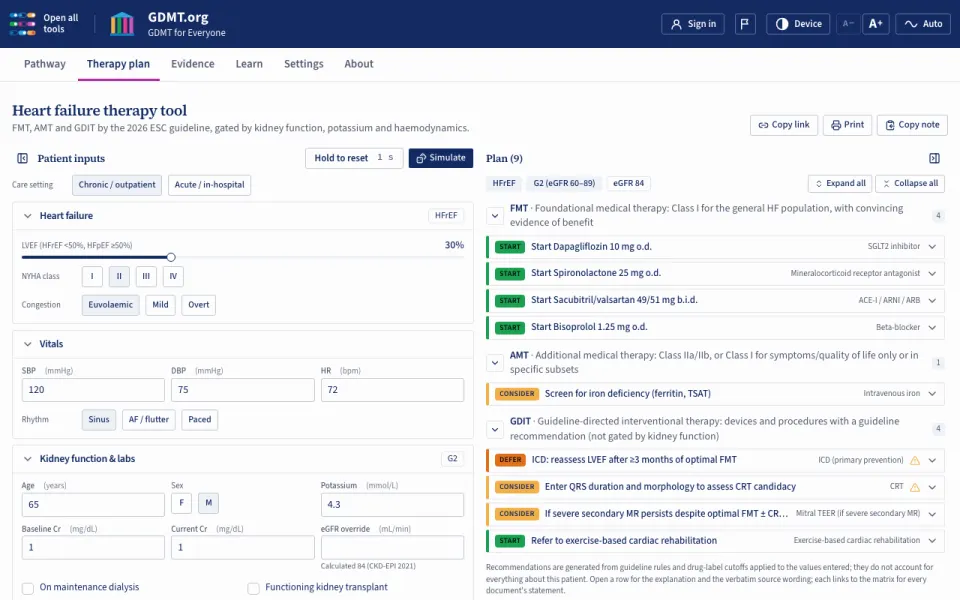Click the GDMT.org building logo
Viewport: 960px width, 600px height.
(x=122, y=24)
